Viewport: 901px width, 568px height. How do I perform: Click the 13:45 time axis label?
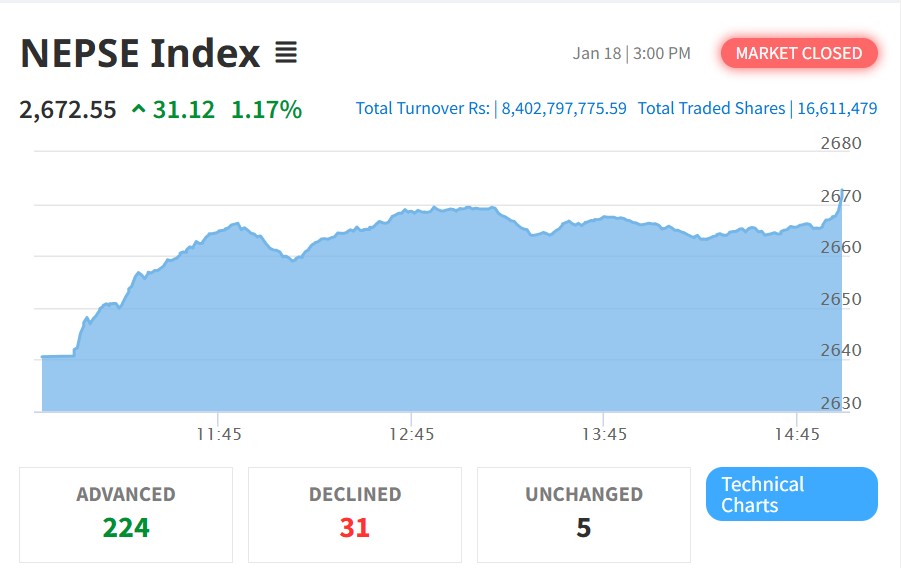click(603, 434)
